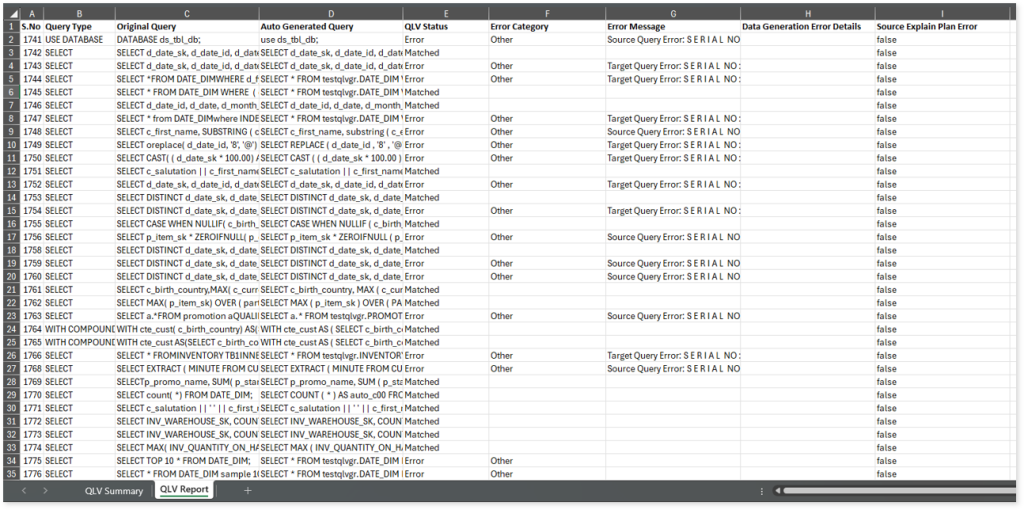Click the three-dot scrollbar resize handle
1024x510 pixels.
(764, 491)
